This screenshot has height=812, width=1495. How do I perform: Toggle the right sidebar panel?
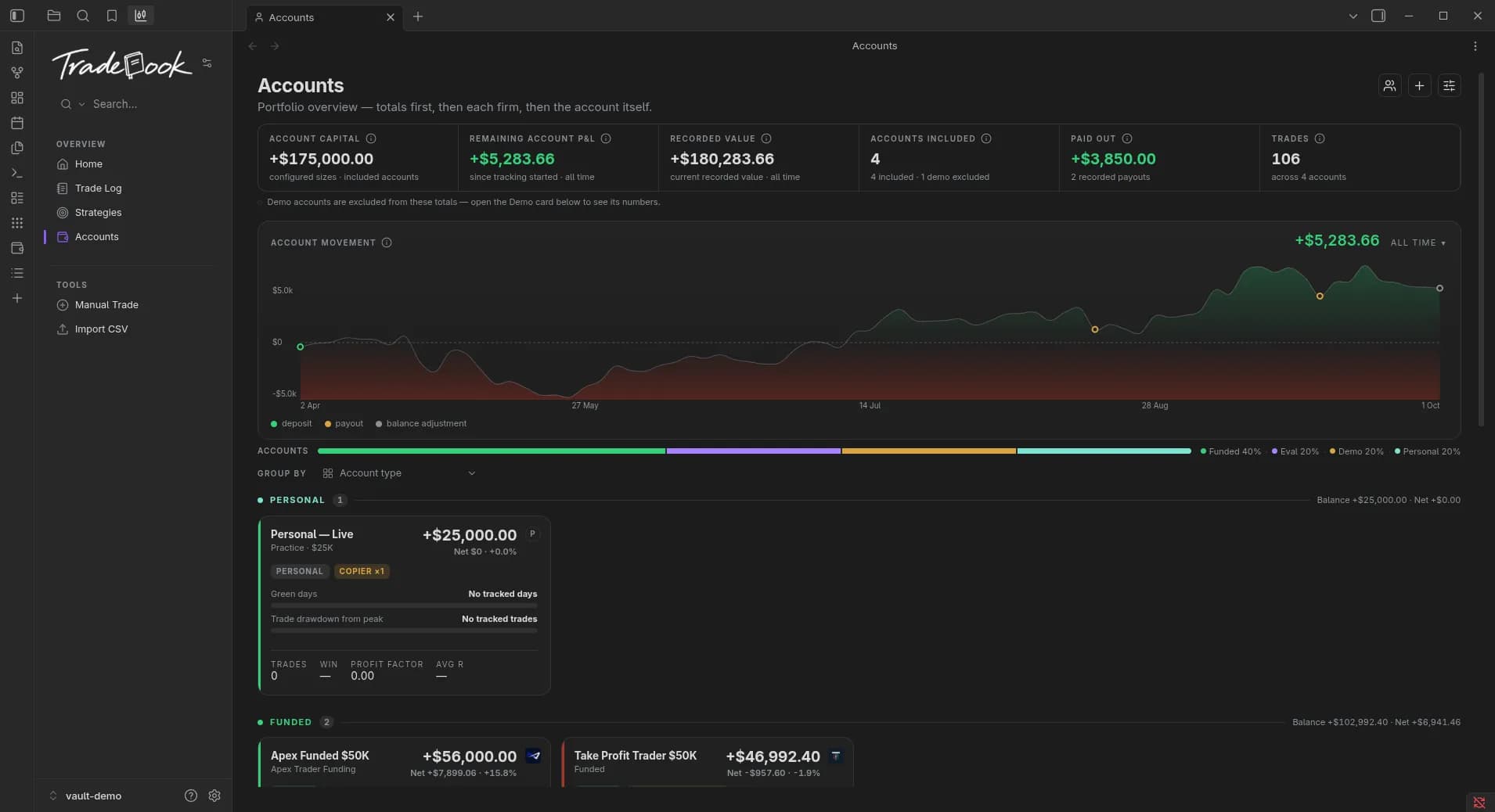click(1378, 16)
